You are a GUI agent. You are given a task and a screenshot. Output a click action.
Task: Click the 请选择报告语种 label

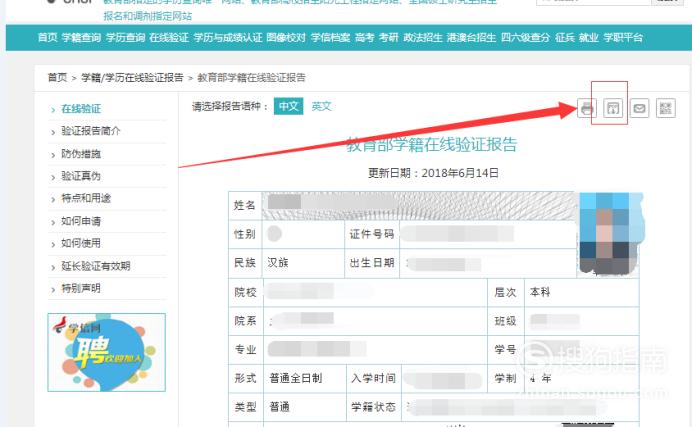pyautogui.click(x=230, y=106)
